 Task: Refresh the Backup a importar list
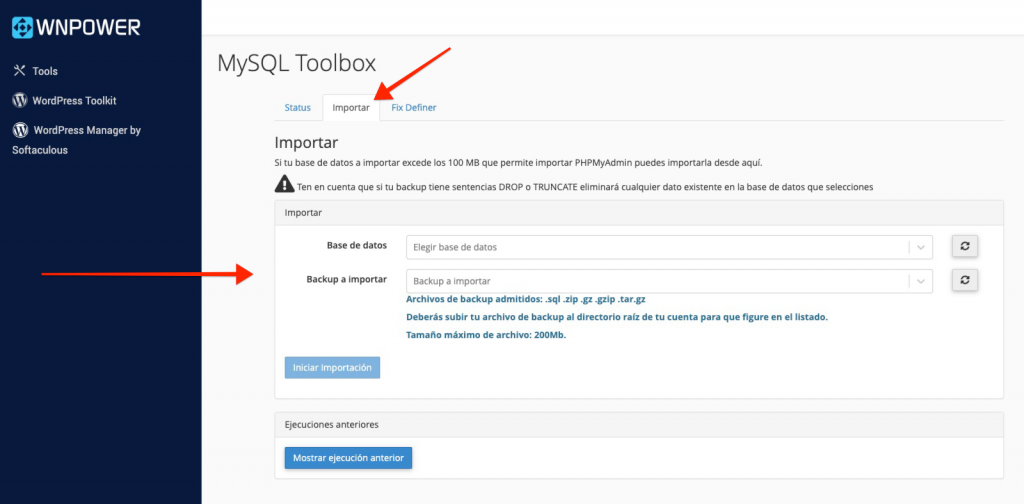[965, 279]
